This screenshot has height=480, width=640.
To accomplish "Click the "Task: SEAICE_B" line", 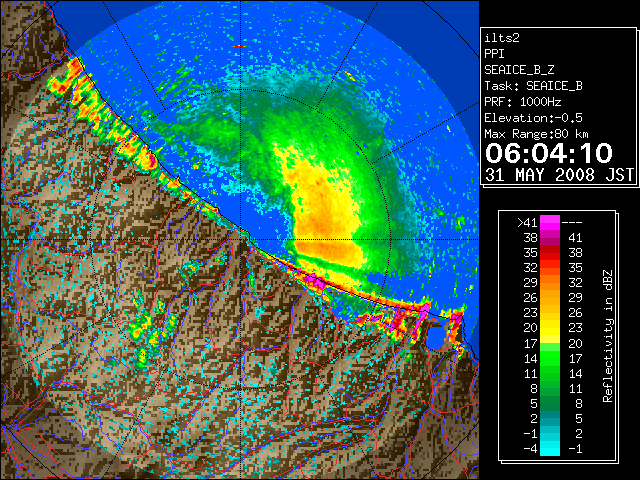I will click(533, 86).
